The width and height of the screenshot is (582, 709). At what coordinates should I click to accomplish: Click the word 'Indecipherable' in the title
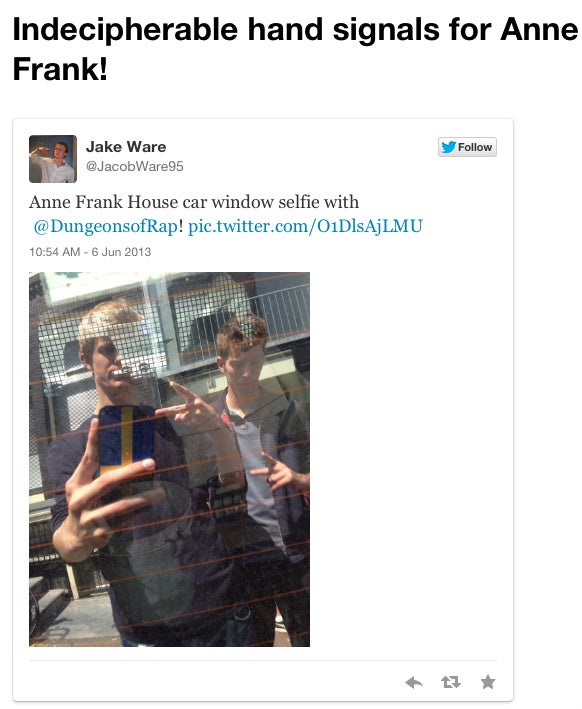point(125,30)
